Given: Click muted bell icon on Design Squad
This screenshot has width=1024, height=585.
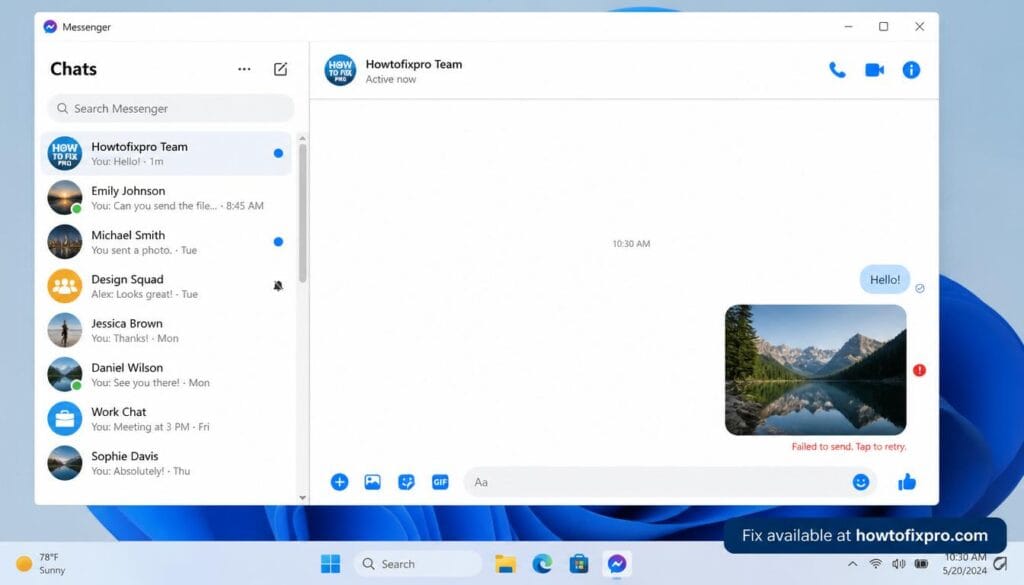Looking at the screenshot, I should 278,286.
